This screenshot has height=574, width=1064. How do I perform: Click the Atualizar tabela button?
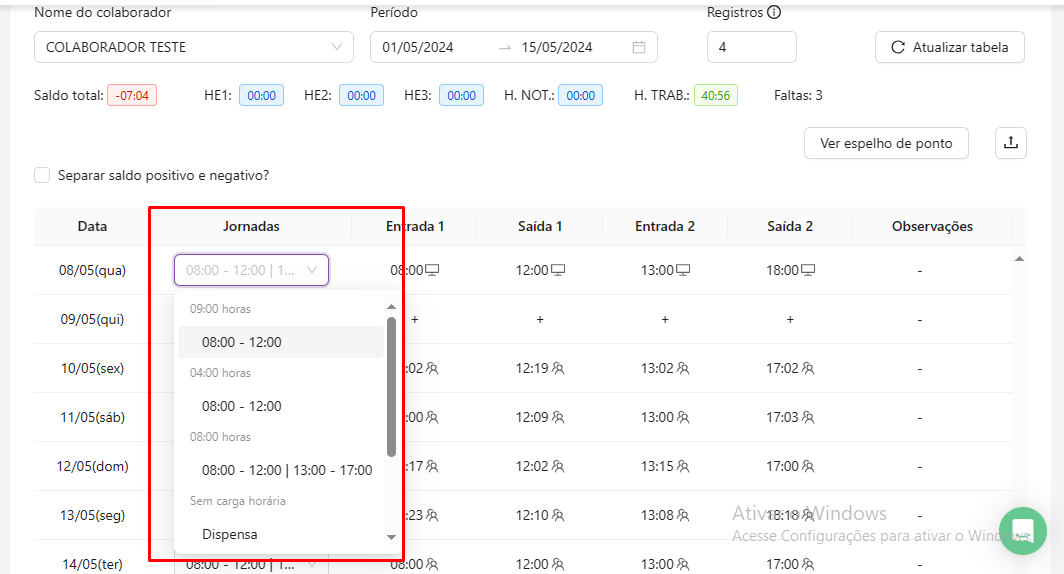pos(949,47)
